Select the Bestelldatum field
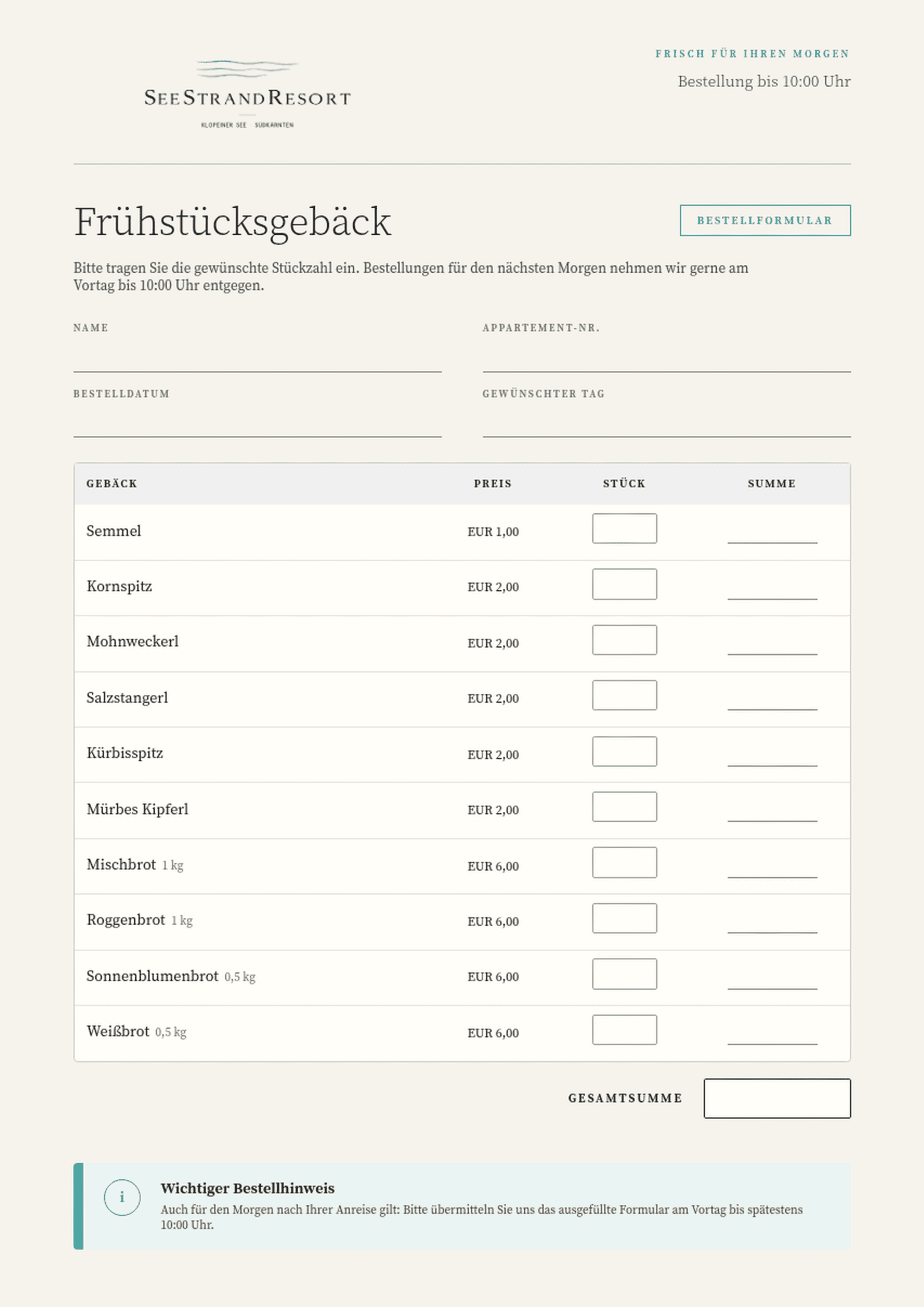This screenshot has height=1307, width=924. click(x=257, y=424)
